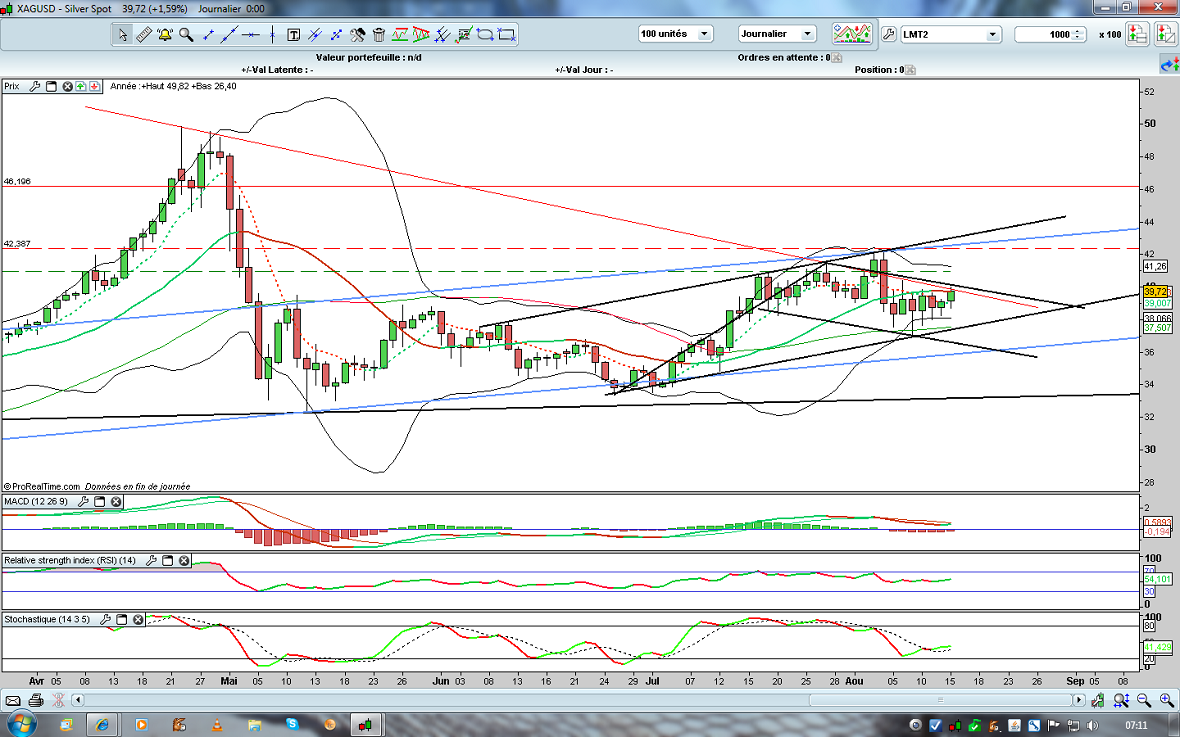Toggle maximize on the MACD panel
Image resolution: width=1180 pixels, height=737 pixels.
pos(98,501)
